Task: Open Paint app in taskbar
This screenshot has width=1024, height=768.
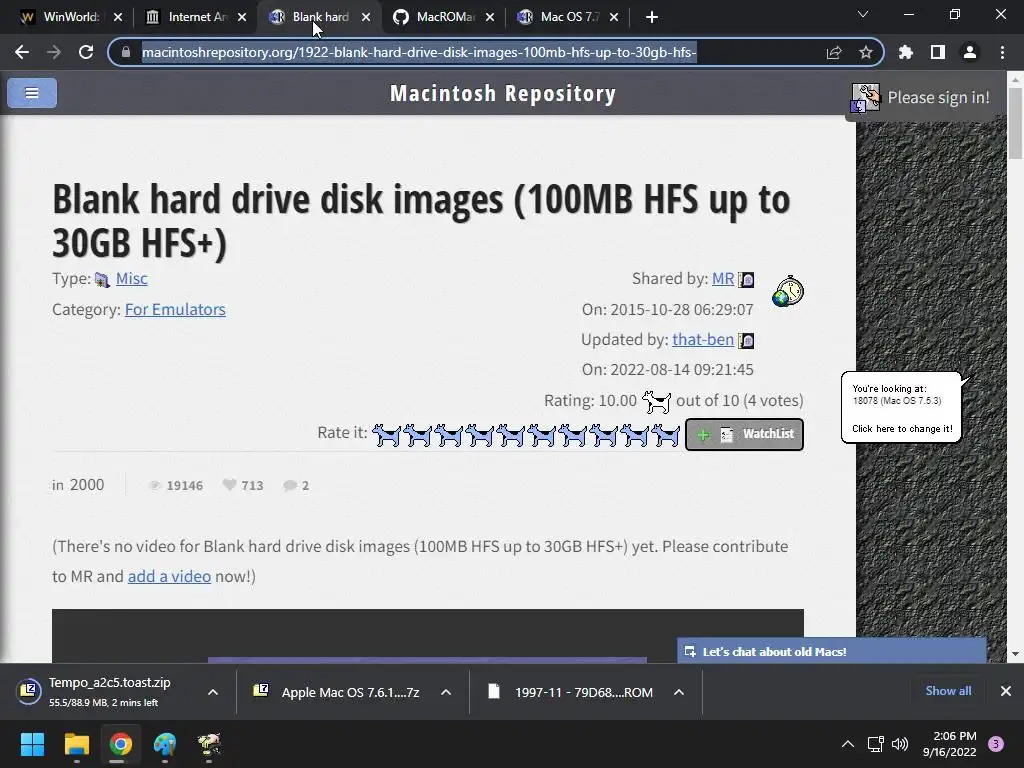Action: (165, 744)
